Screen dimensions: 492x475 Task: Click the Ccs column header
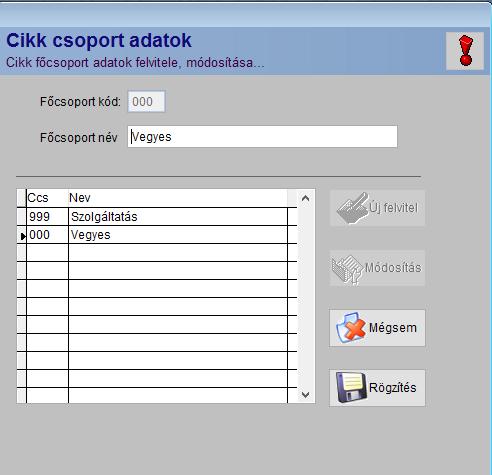(47, 198)
